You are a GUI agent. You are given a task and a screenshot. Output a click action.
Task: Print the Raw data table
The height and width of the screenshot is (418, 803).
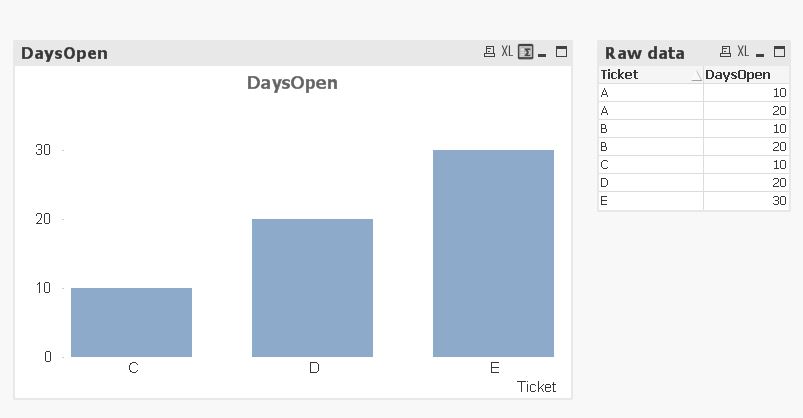click(726, 52)
